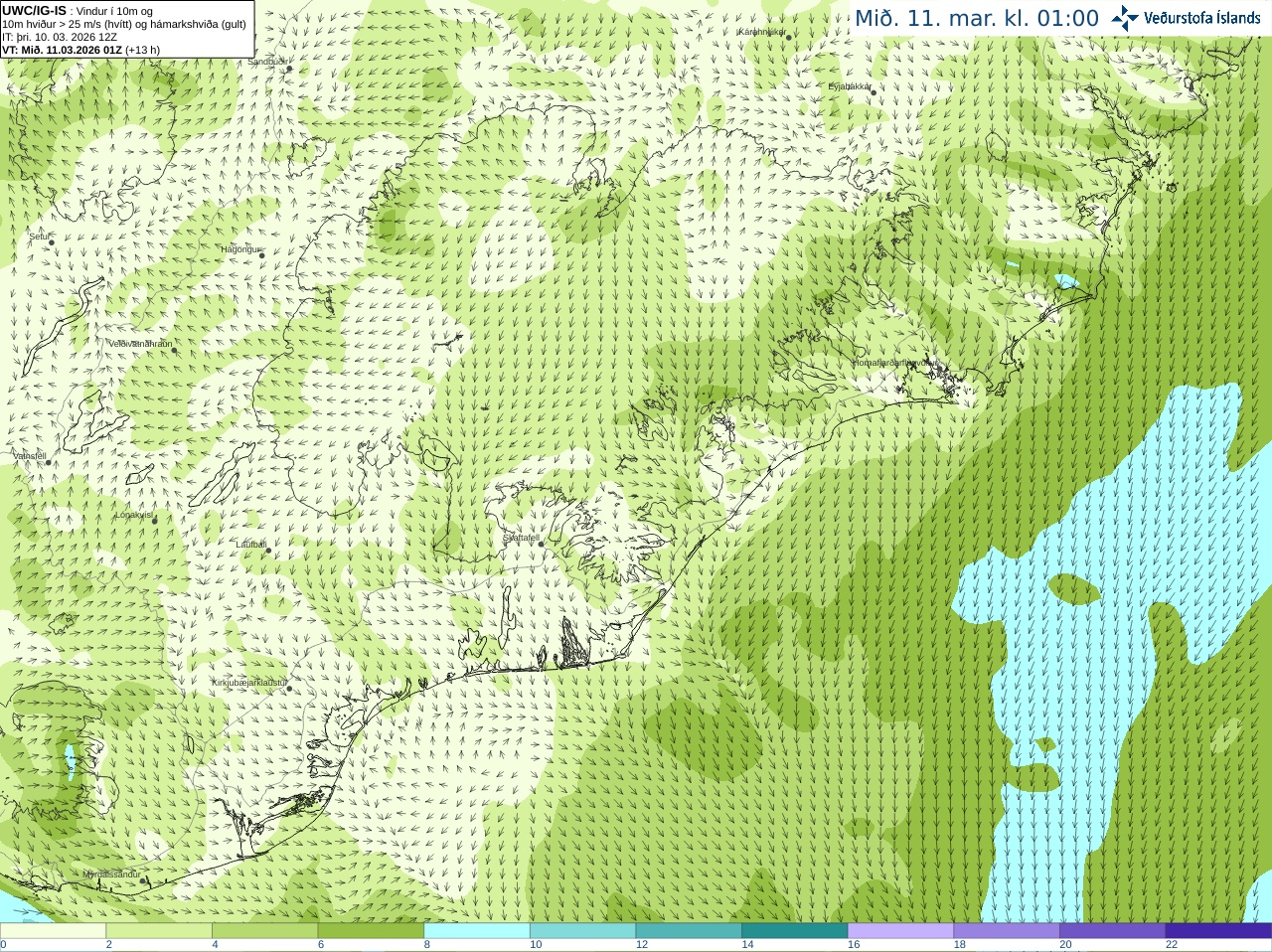This screenshot has width=1272, height=952.
Task: Click the legend value '12'
Action: (x=641, y=945)
